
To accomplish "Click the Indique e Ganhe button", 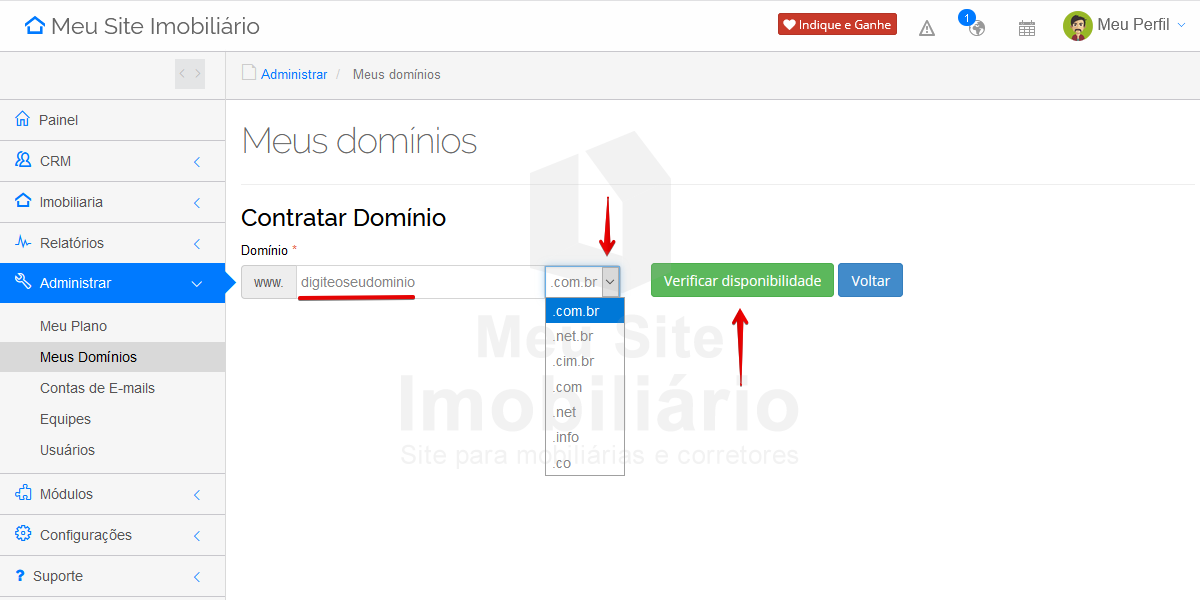I will (x=837, y=25).
